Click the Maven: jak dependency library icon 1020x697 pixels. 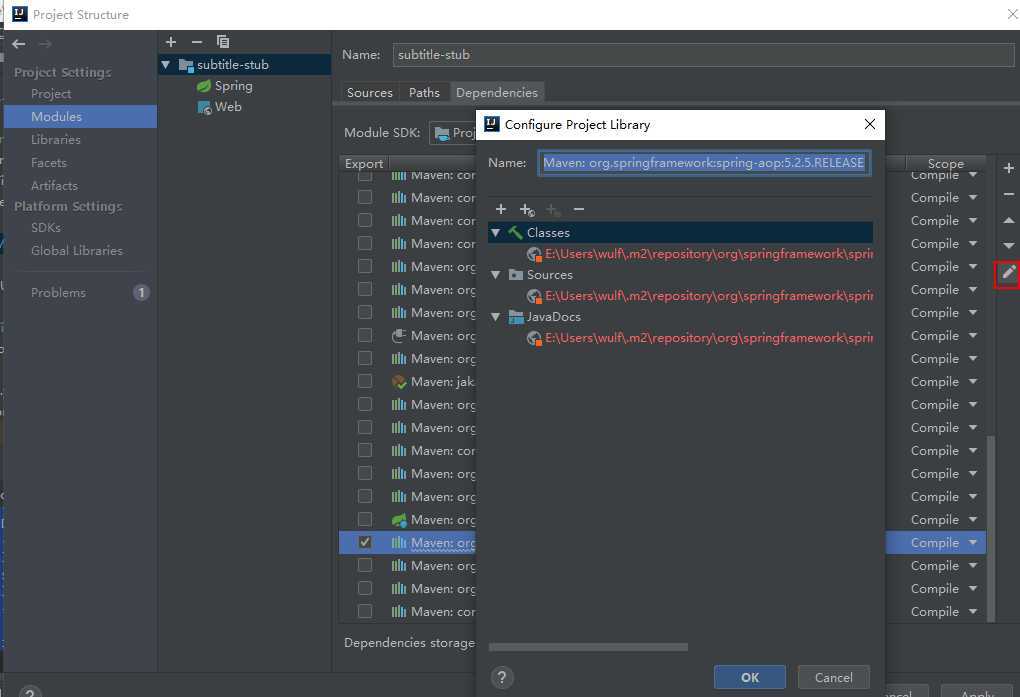coord(399,382)
